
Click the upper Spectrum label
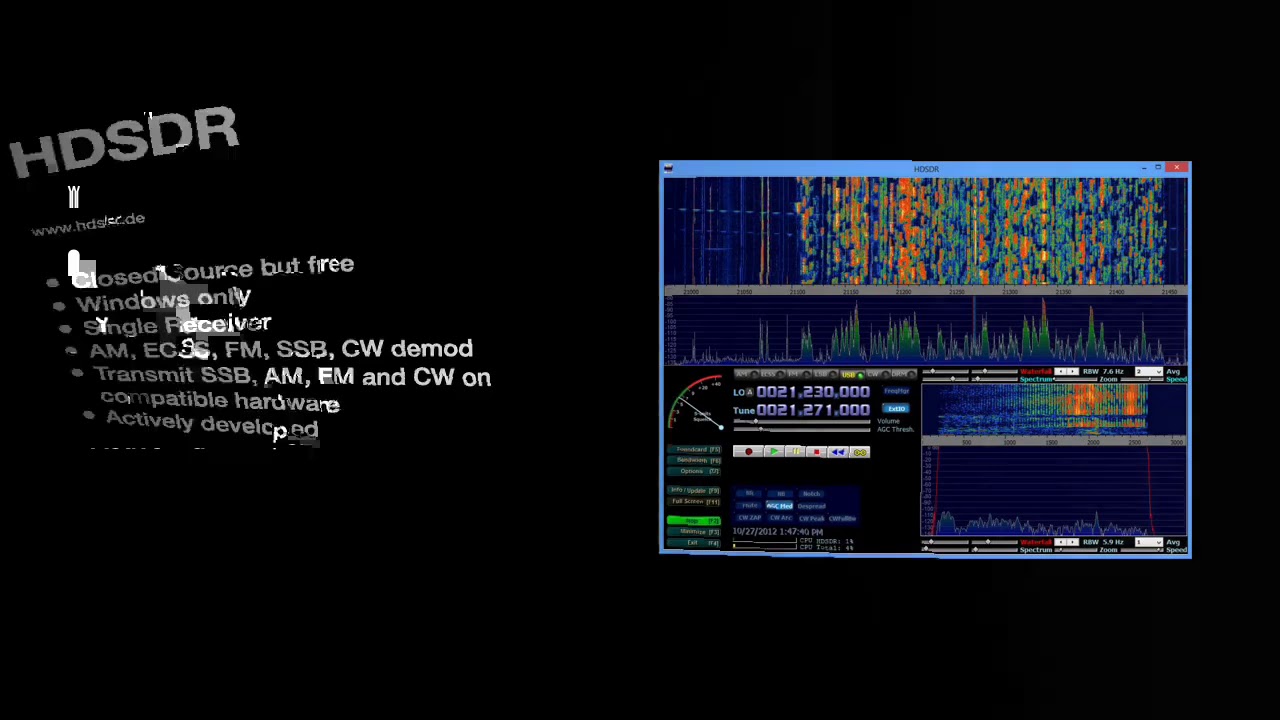1036,380
